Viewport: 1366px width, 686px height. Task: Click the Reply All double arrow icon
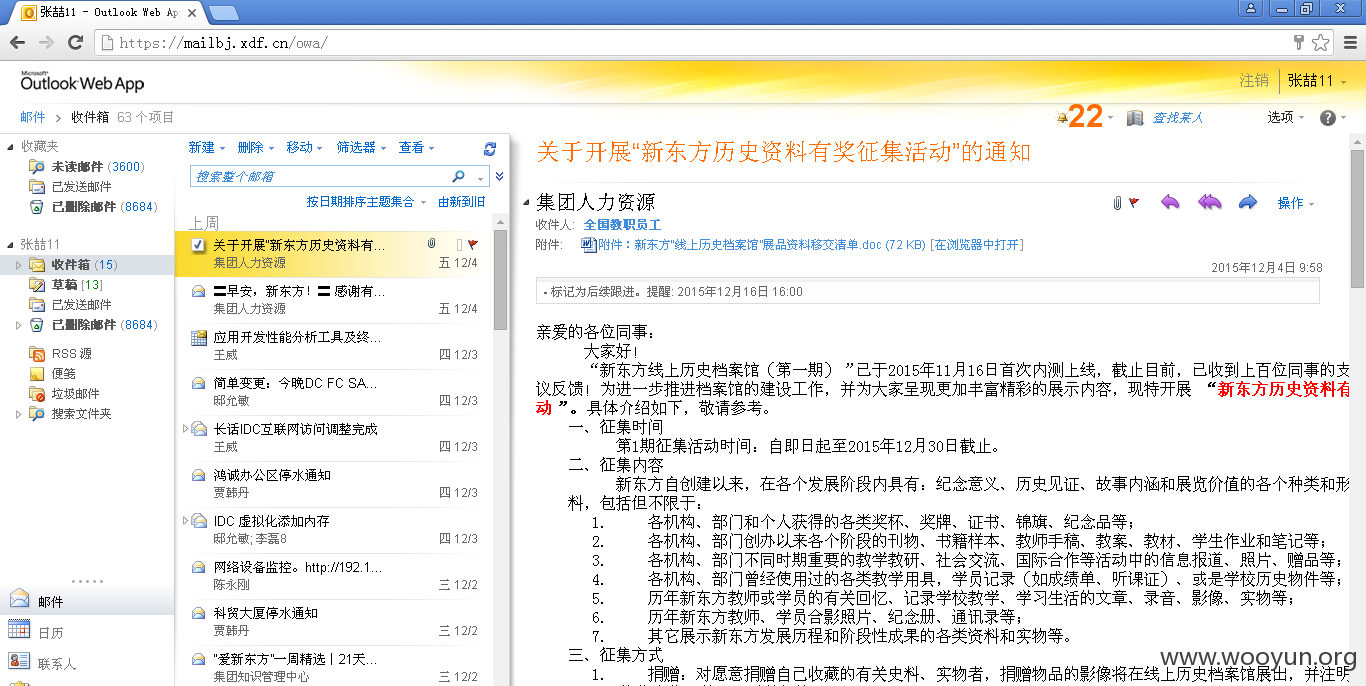point(1210,203)
